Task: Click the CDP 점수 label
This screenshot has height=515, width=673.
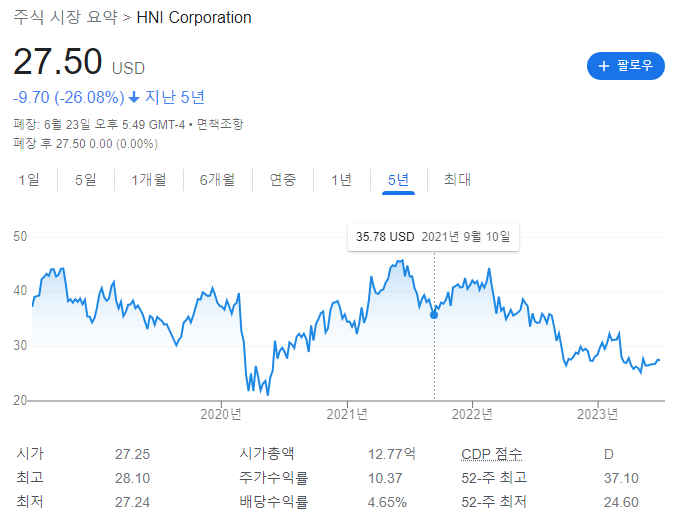Action: [x=491, y=454]
